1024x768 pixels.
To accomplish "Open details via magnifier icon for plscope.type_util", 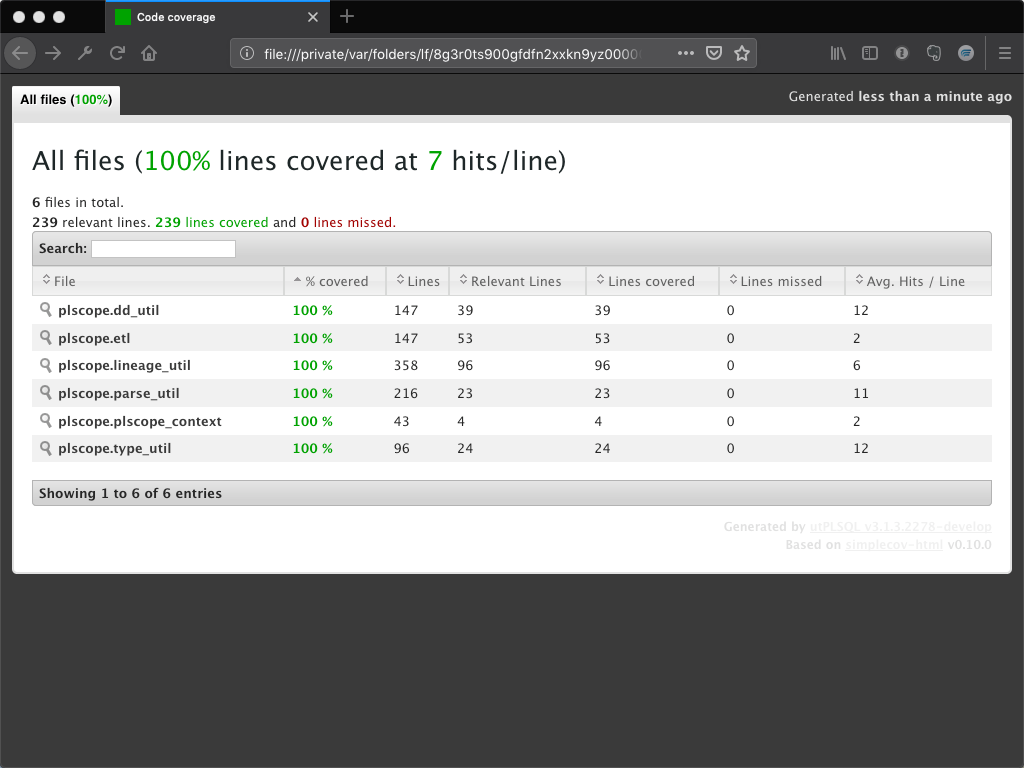I will coord(46,449).
